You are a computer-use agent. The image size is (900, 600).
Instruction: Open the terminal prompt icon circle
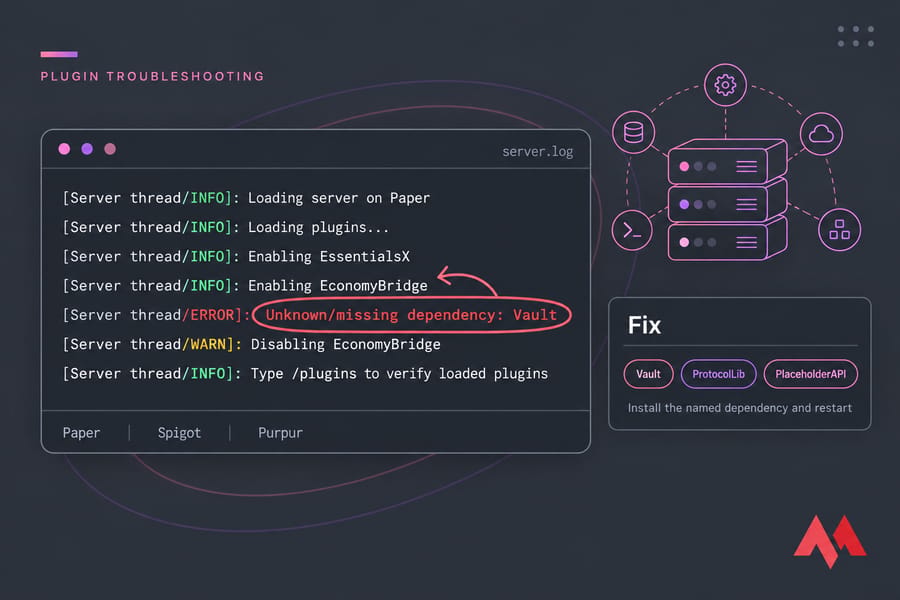[632, 230]
